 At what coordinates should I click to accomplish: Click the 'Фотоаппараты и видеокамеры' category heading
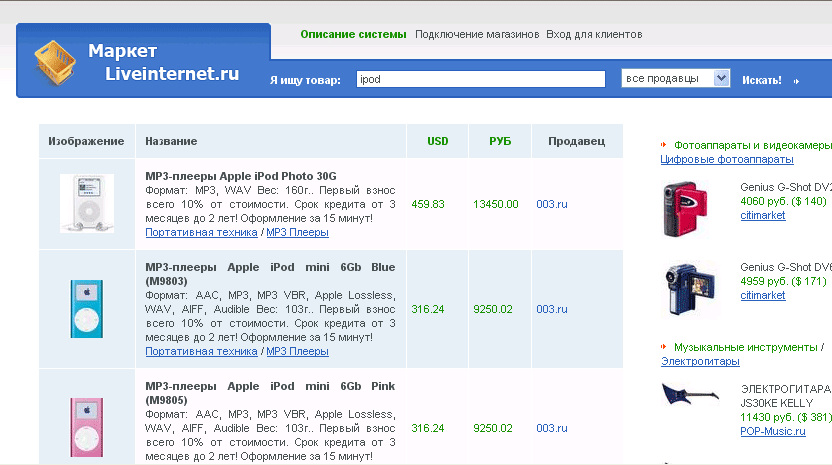(x=752, y=145)
